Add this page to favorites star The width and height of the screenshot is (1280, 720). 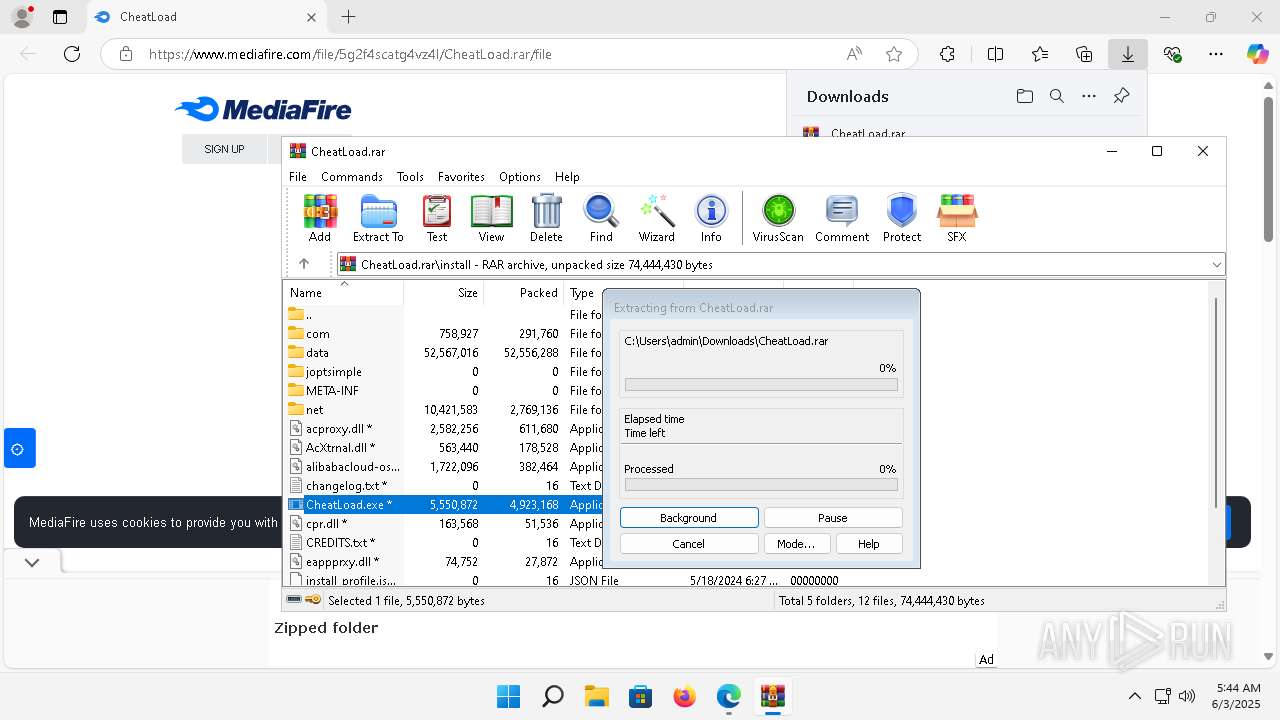894,54
